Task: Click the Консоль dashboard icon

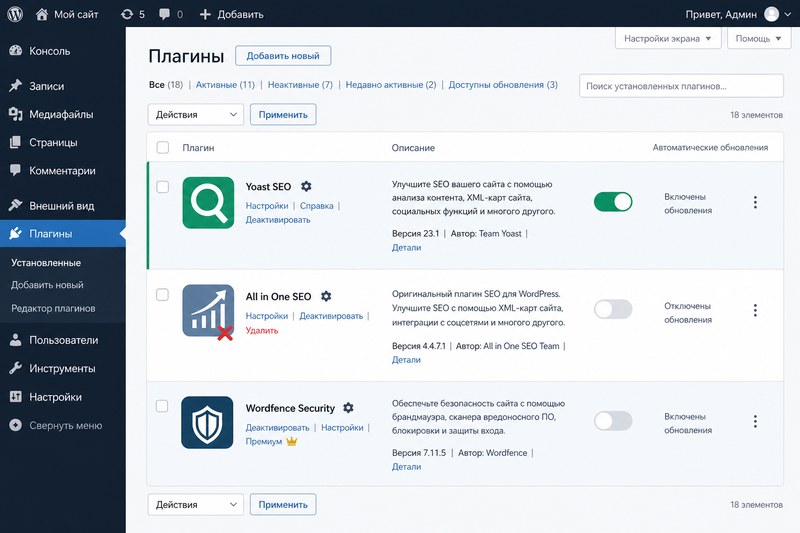Action: (x=16, y=50)
